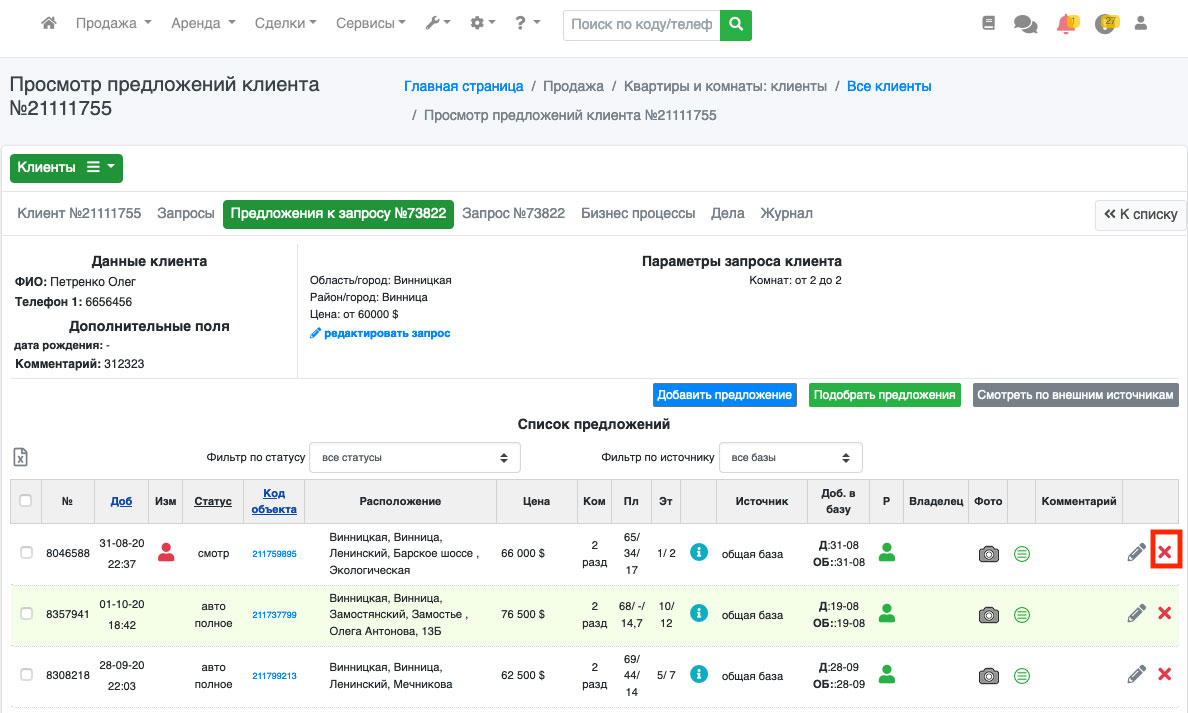Viewport: 1188px width, 713px height.
Task: Toggle select-all checkbox in table header
Action: (x=25, y=501)
